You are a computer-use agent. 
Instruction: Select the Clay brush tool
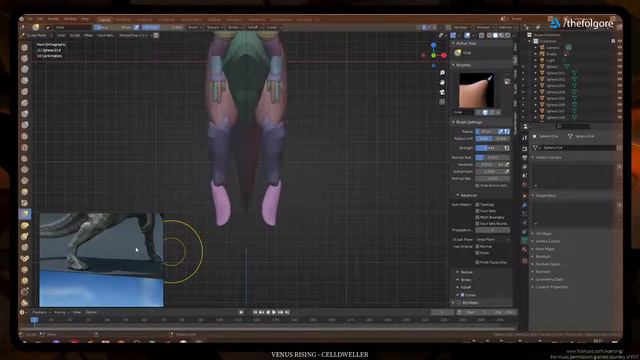click(24, 69)
